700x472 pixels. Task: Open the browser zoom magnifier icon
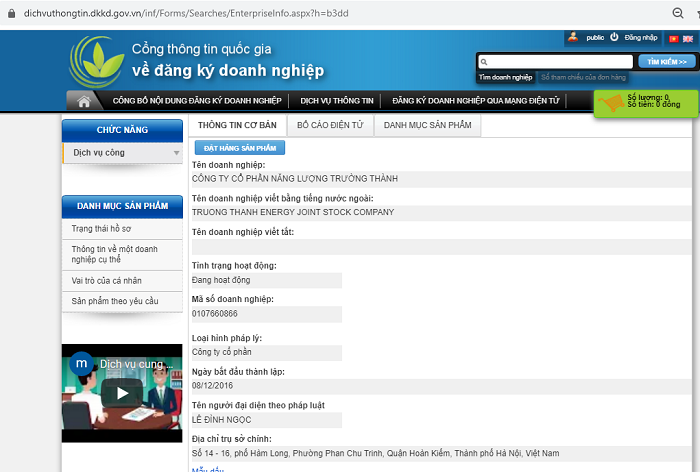(x=677, y=13)
